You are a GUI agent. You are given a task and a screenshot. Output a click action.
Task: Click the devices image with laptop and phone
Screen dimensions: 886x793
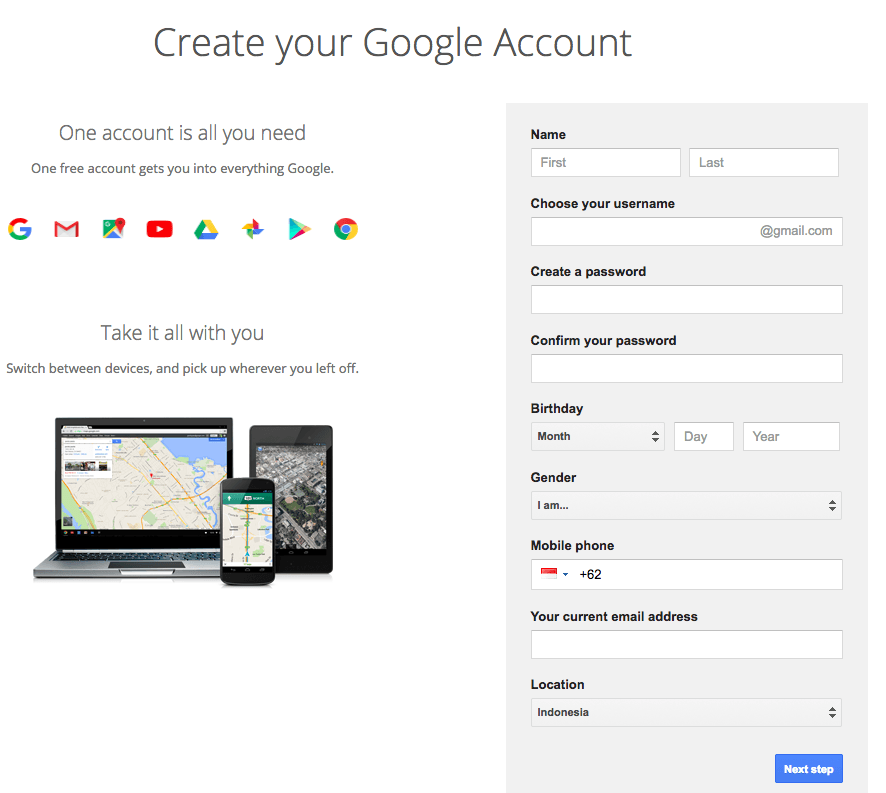(x=183, y=501)
